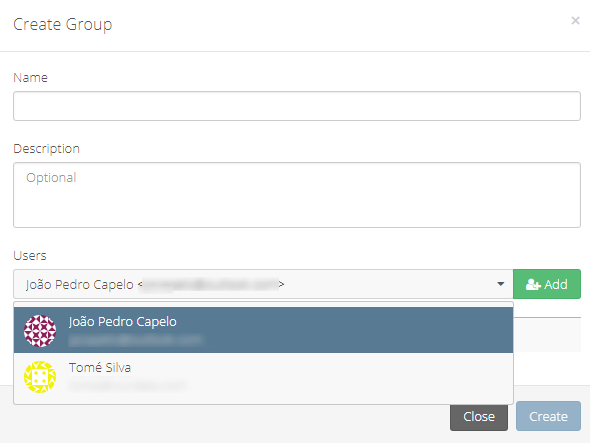Viewport: 590px width, 443px height.
Task: Open the Users dropdown arrow
Action: click(x=500, y=284)
